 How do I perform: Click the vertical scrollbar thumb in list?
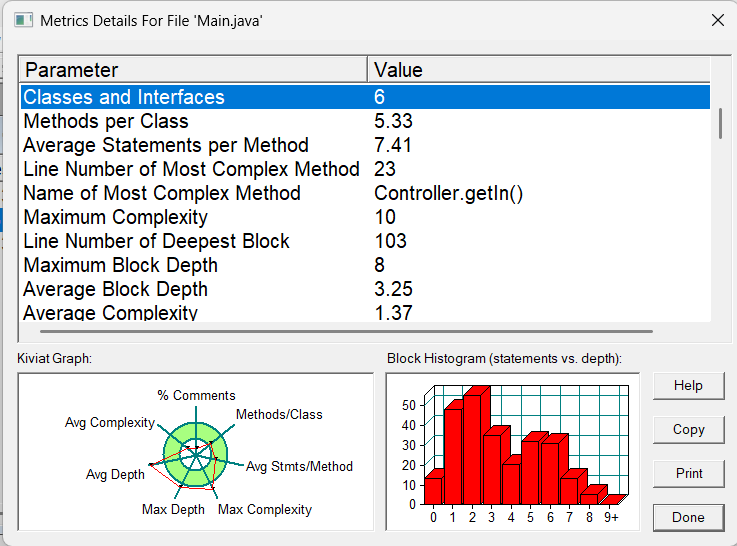tap(719, 122)
